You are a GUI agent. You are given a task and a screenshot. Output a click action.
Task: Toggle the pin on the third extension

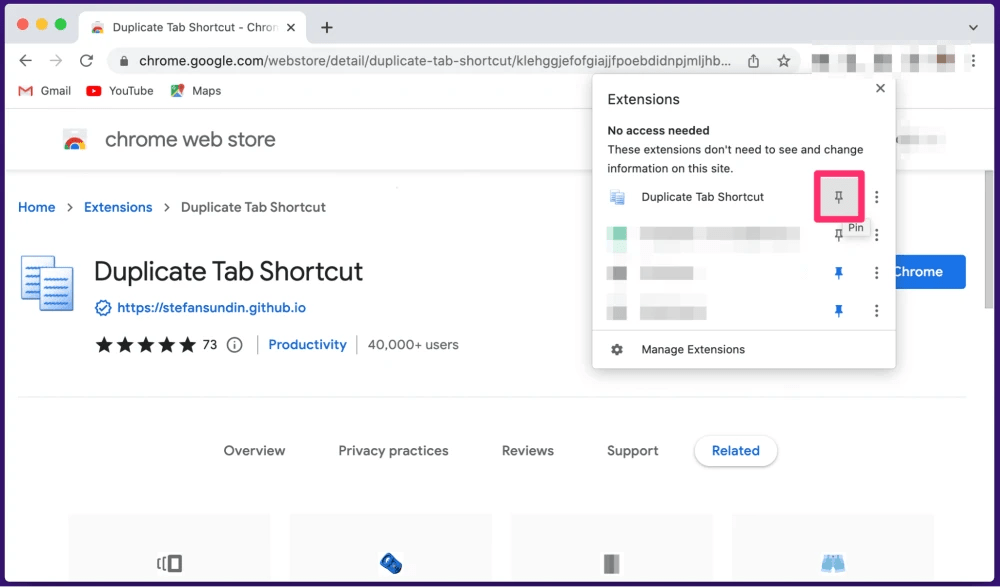point(838,272)
